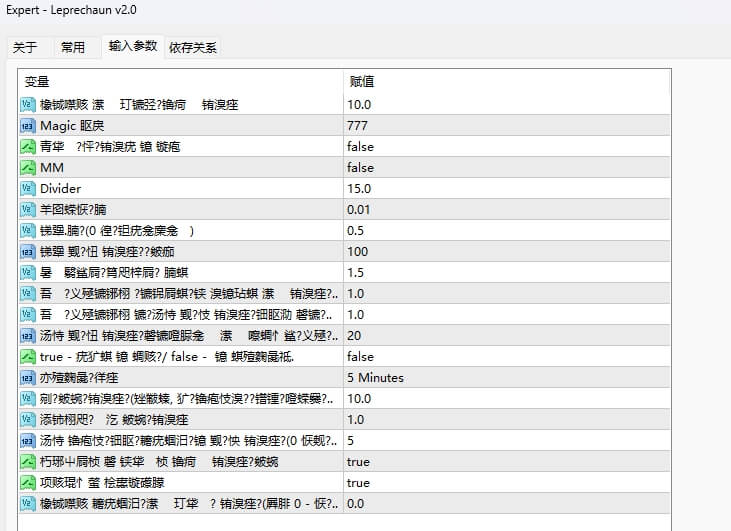Select the 1.5 value cell
The image size is (731, 531).
click(x=507, y=273)
